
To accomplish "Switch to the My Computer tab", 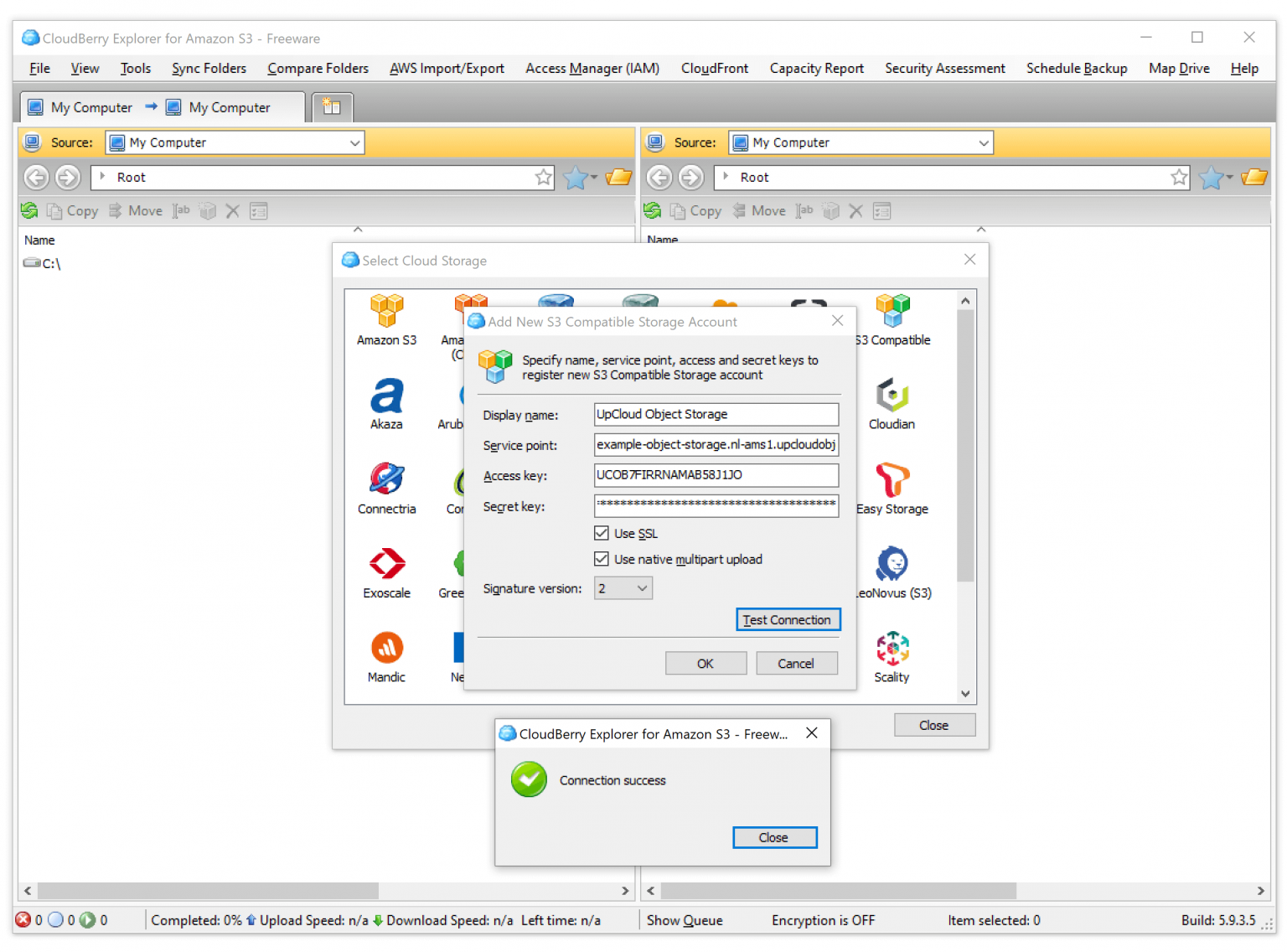I will tap(163, 107).
